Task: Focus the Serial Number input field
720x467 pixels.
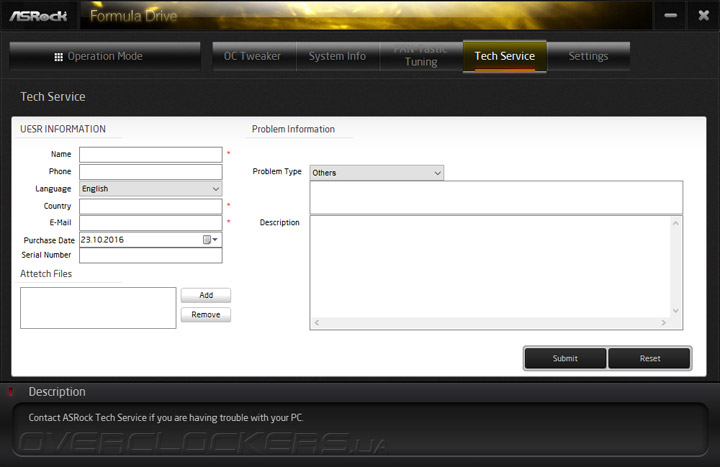Action: (151, 255)
